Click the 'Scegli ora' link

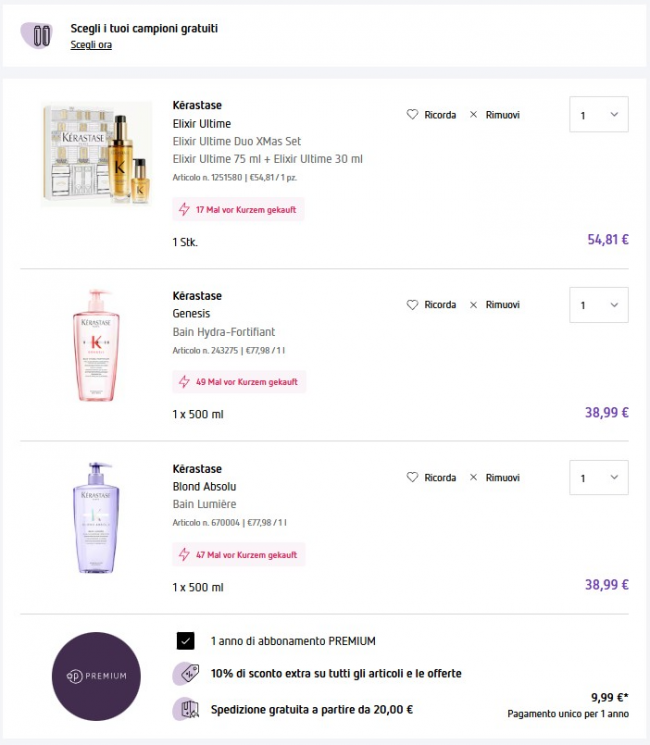tap(91, 45)
